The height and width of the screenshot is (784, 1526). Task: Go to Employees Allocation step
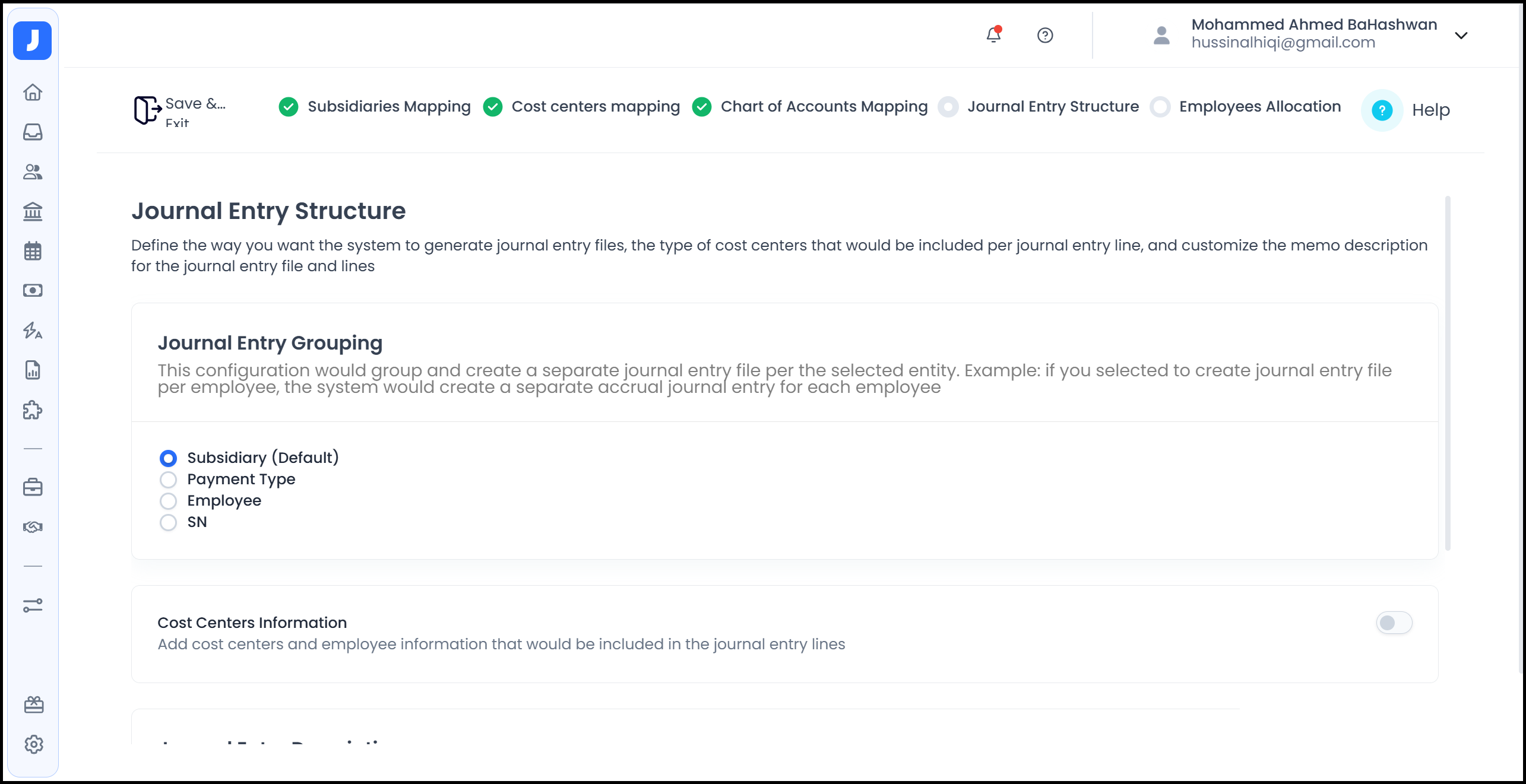[x=1259, y=107]
